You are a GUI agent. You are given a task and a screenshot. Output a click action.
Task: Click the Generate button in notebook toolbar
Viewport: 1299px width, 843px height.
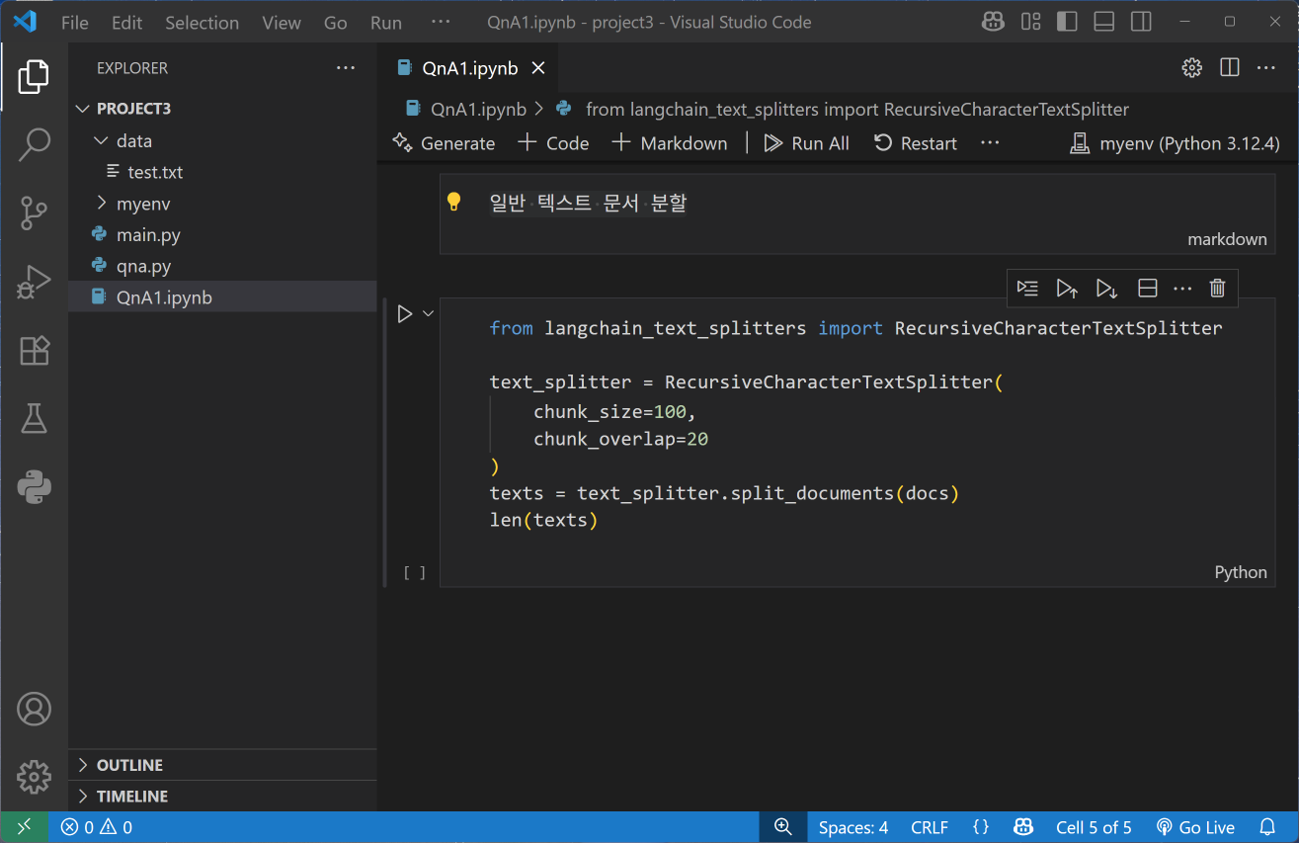[444, 143]
